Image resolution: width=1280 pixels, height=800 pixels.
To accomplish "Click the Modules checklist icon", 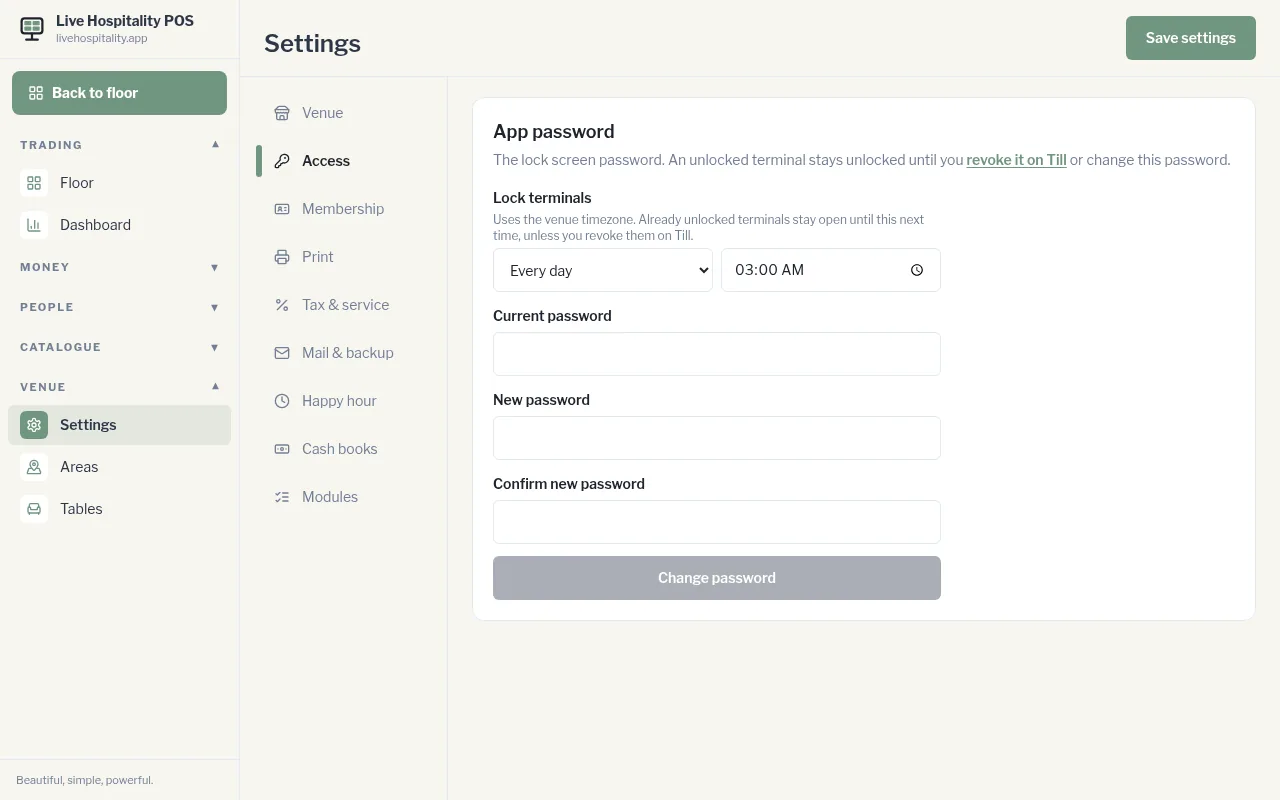I will click(x=282, y=497).
